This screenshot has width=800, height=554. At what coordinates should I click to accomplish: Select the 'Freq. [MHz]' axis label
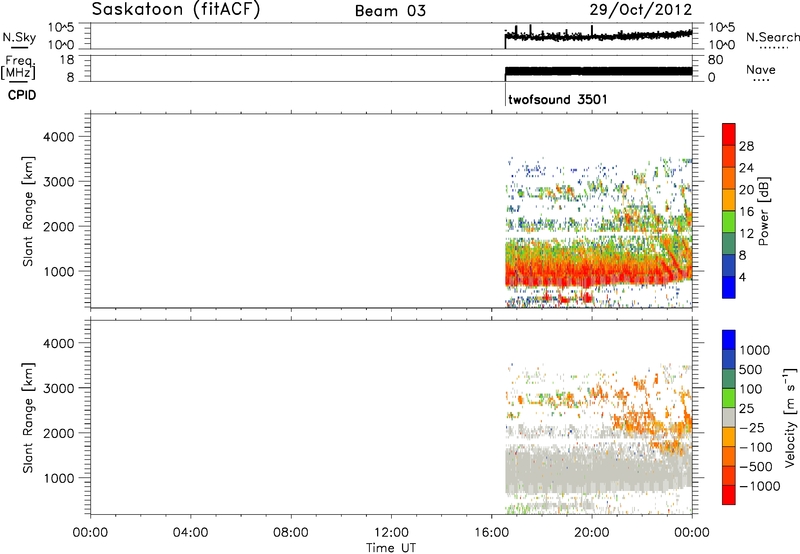(18, 67)
